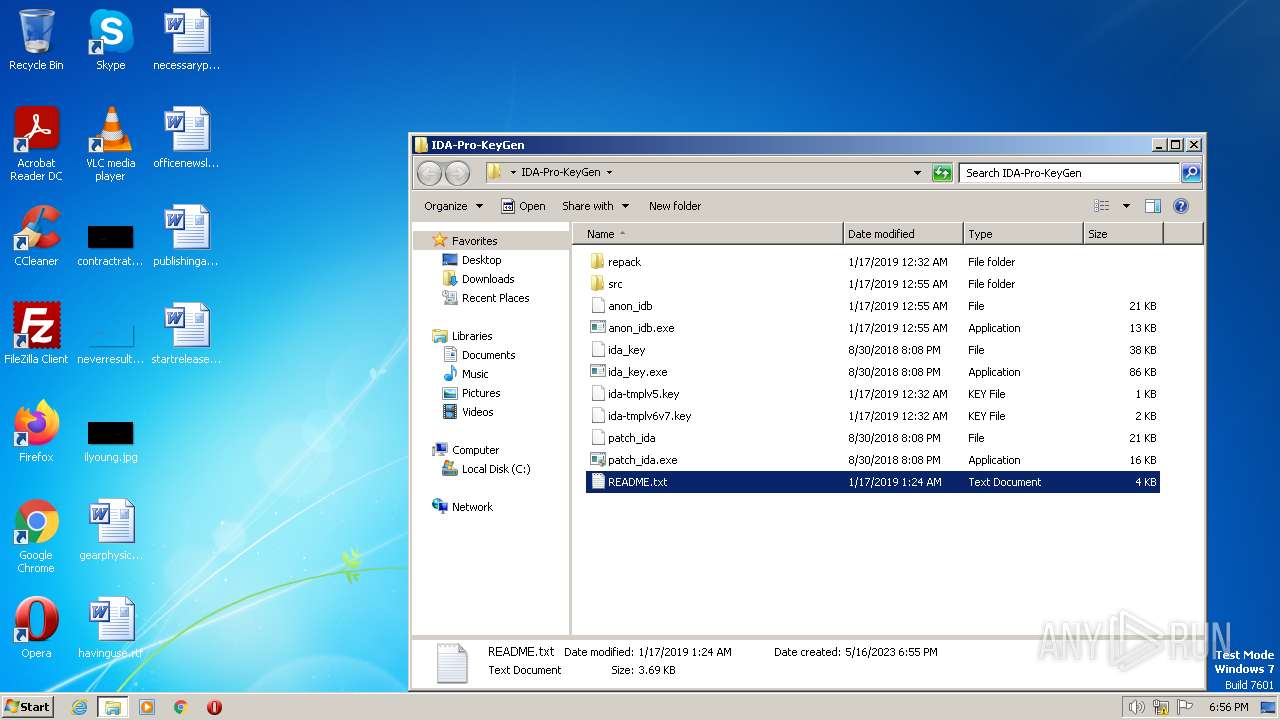
Task: Expand the address bar history dropdown
Action: pyautogui.click(x=918, y=173)
